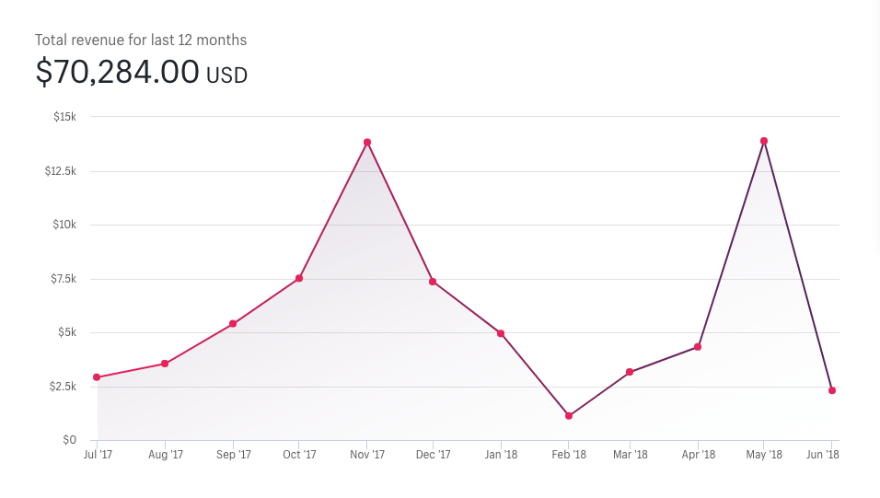Click the USD currency label
880x498 pixels.
(227, 75)
